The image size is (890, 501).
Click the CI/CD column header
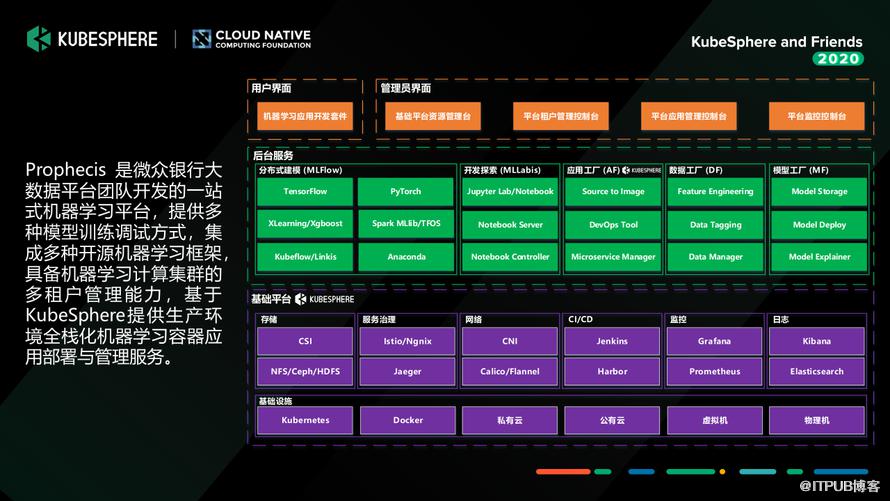pyautogui.click(x=580, y=319)
